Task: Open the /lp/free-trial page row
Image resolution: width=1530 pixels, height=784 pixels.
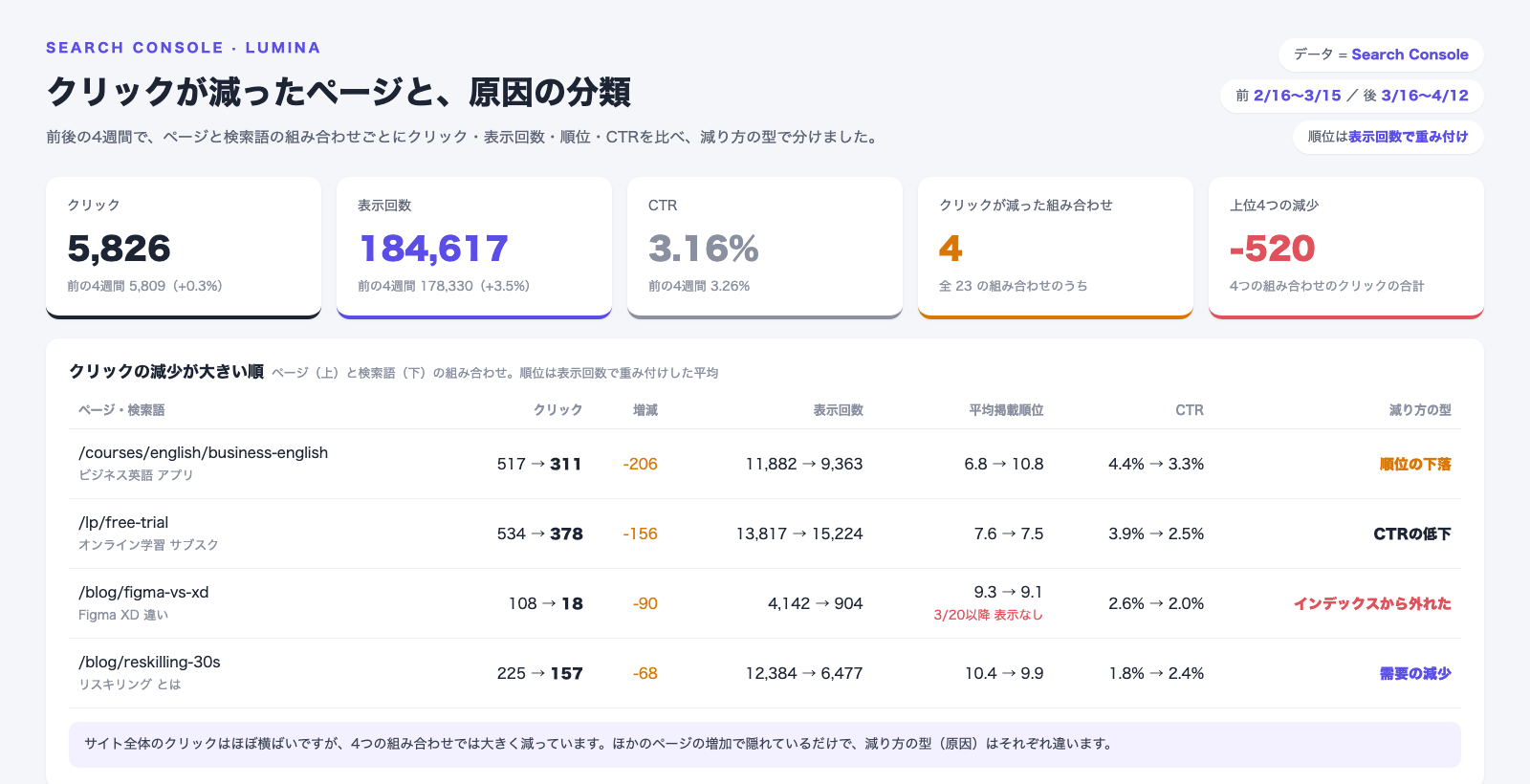Action: coord(765,534)
